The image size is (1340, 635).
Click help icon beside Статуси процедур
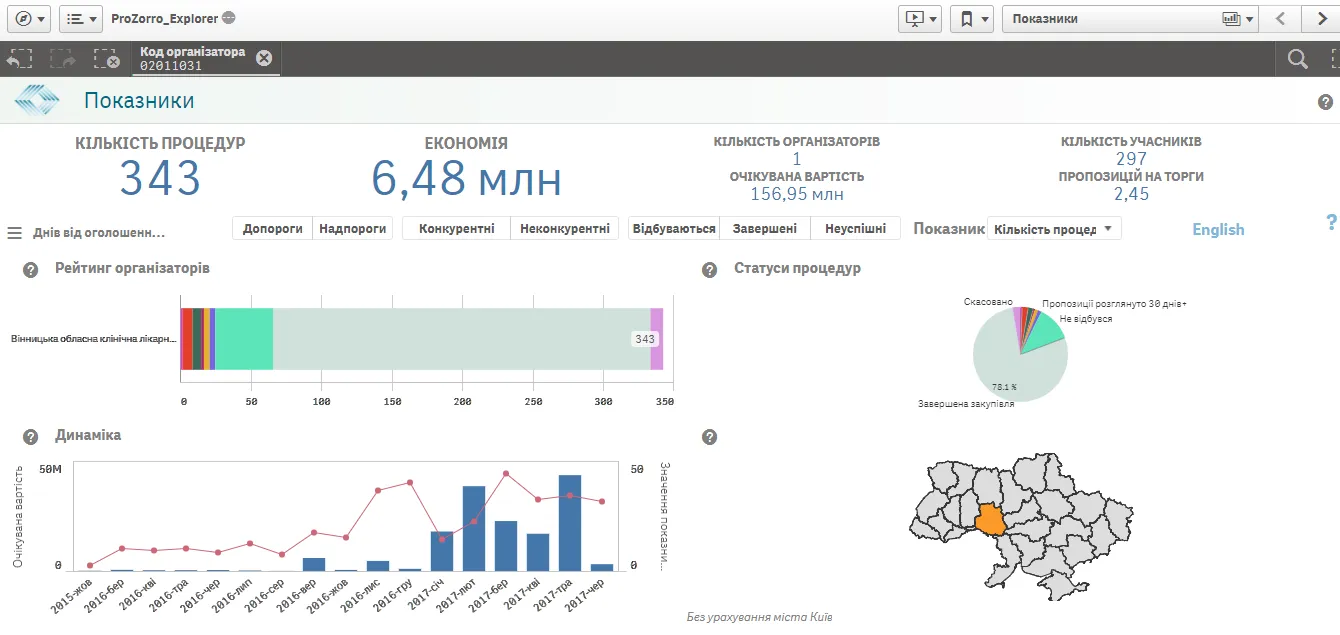pos(710,270)
